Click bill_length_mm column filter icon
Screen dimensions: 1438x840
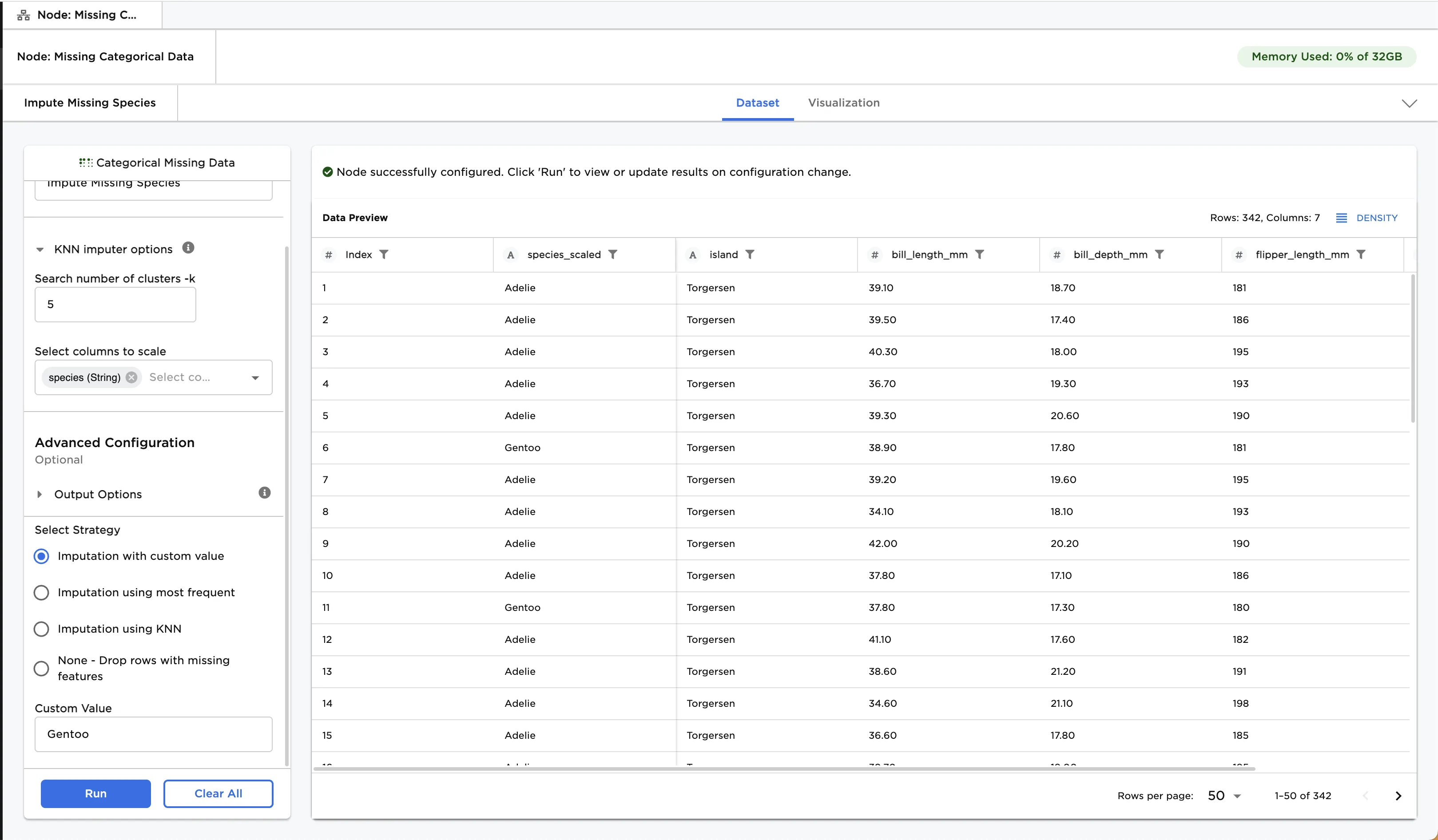pos(979,254)
